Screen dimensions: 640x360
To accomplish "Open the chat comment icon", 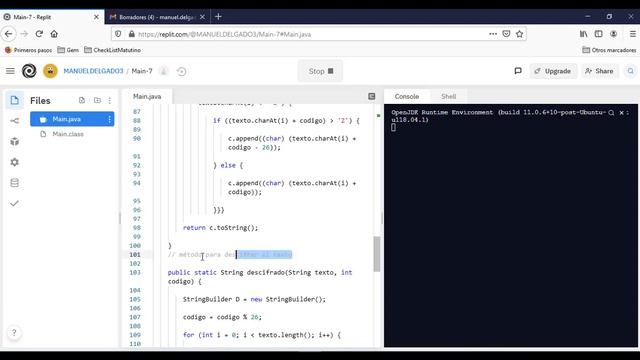I will click(x=518, y=71).
